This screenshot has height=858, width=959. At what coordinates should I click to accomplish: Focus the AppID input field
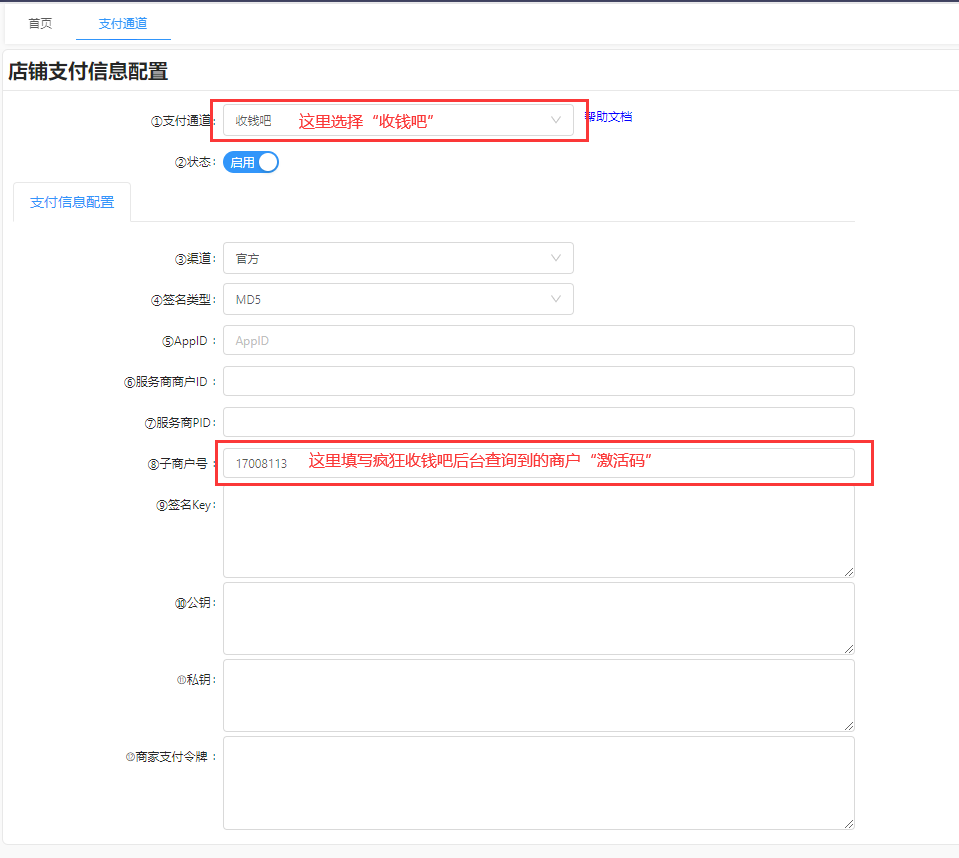tap(539, 340)
